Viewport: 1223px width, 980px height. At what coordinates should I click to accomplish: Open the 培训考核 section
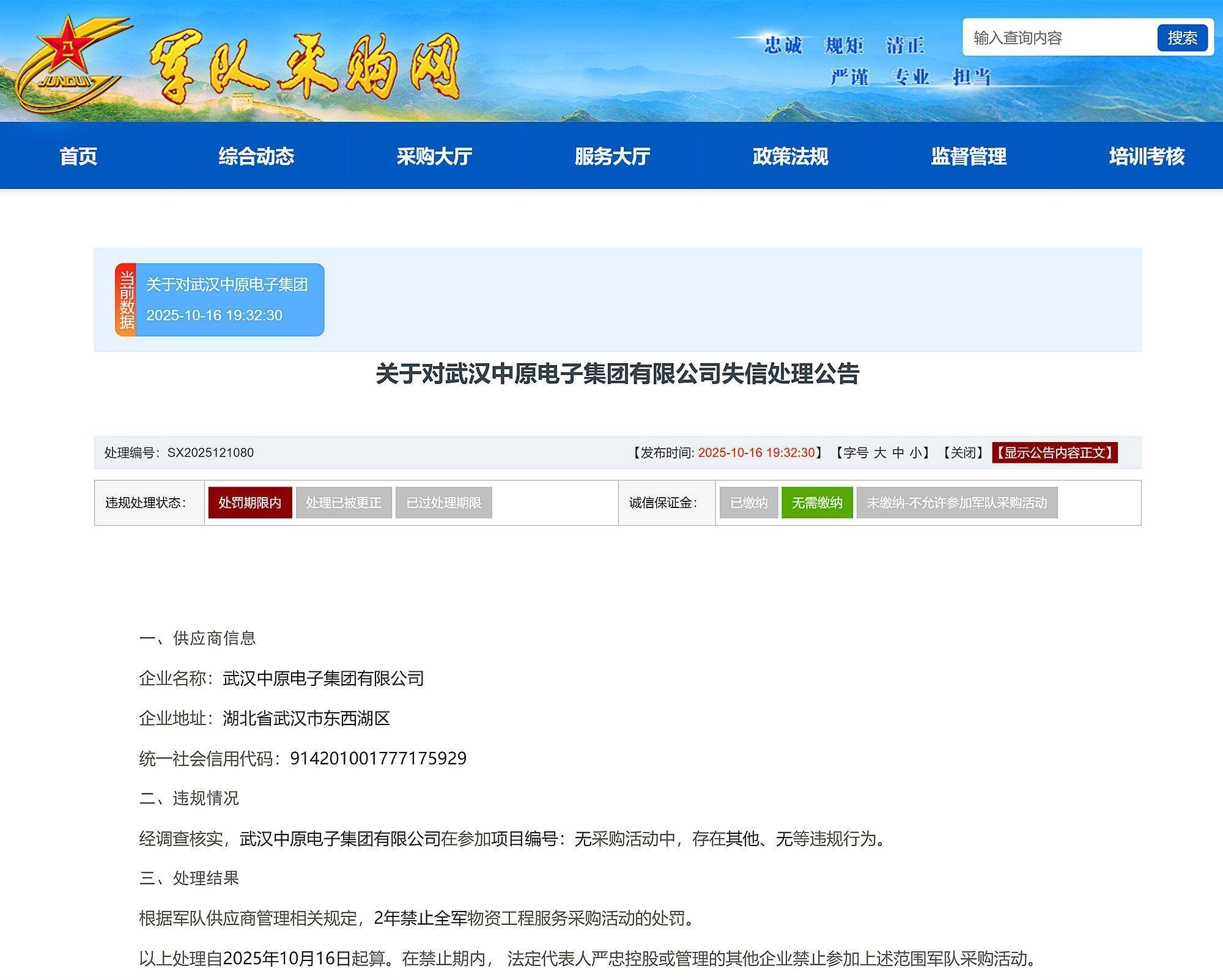click(x=1147, y=157)
